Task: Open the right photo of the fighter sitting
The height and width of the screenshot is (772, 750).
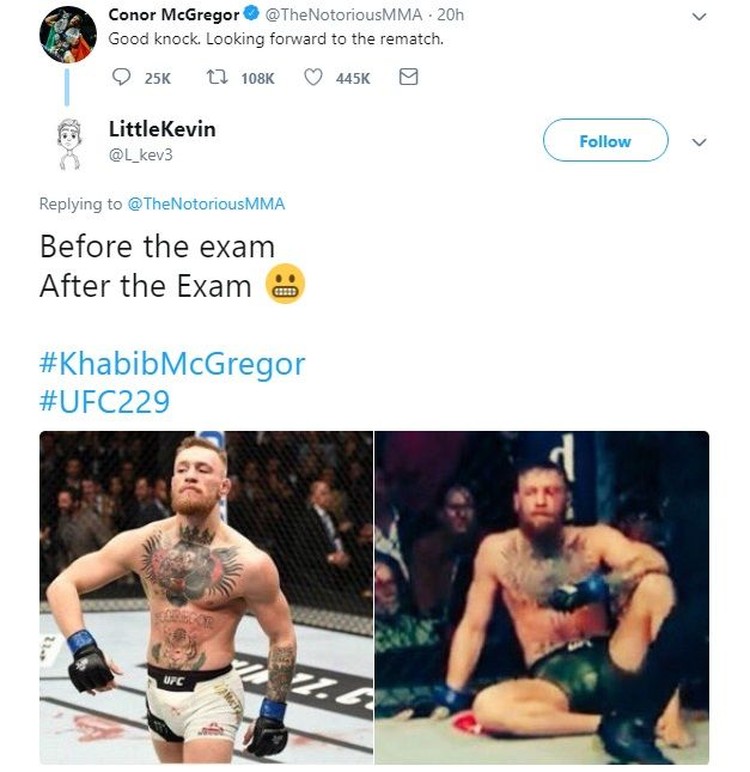Action: (x=542, y=597)
